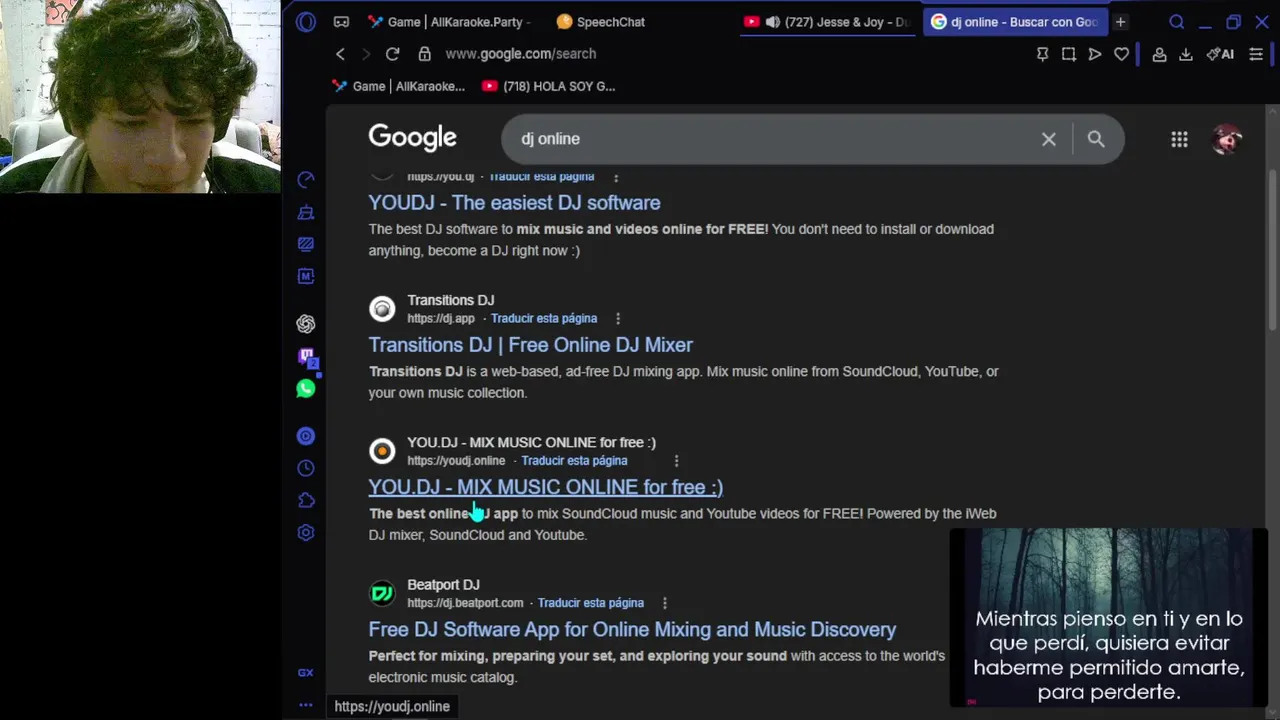Click the padlock site info icon
This screenshot has width=1280, height=720.
(424, 54)
